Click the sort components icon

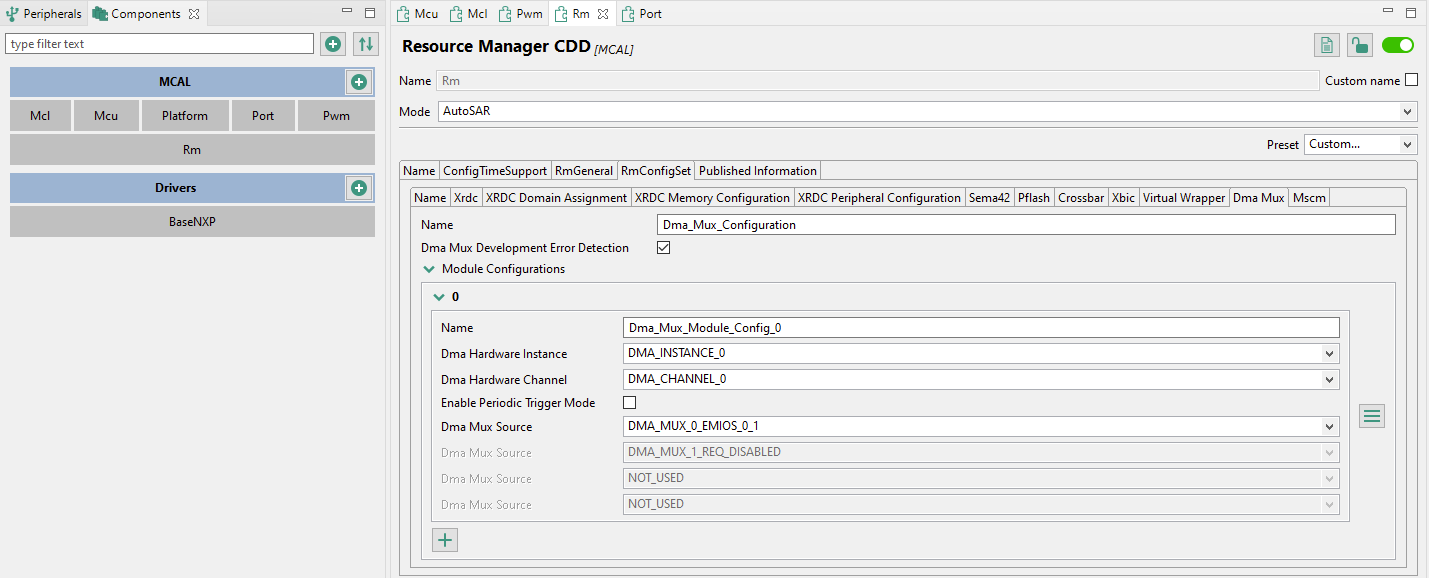click(x=366, y=44)
